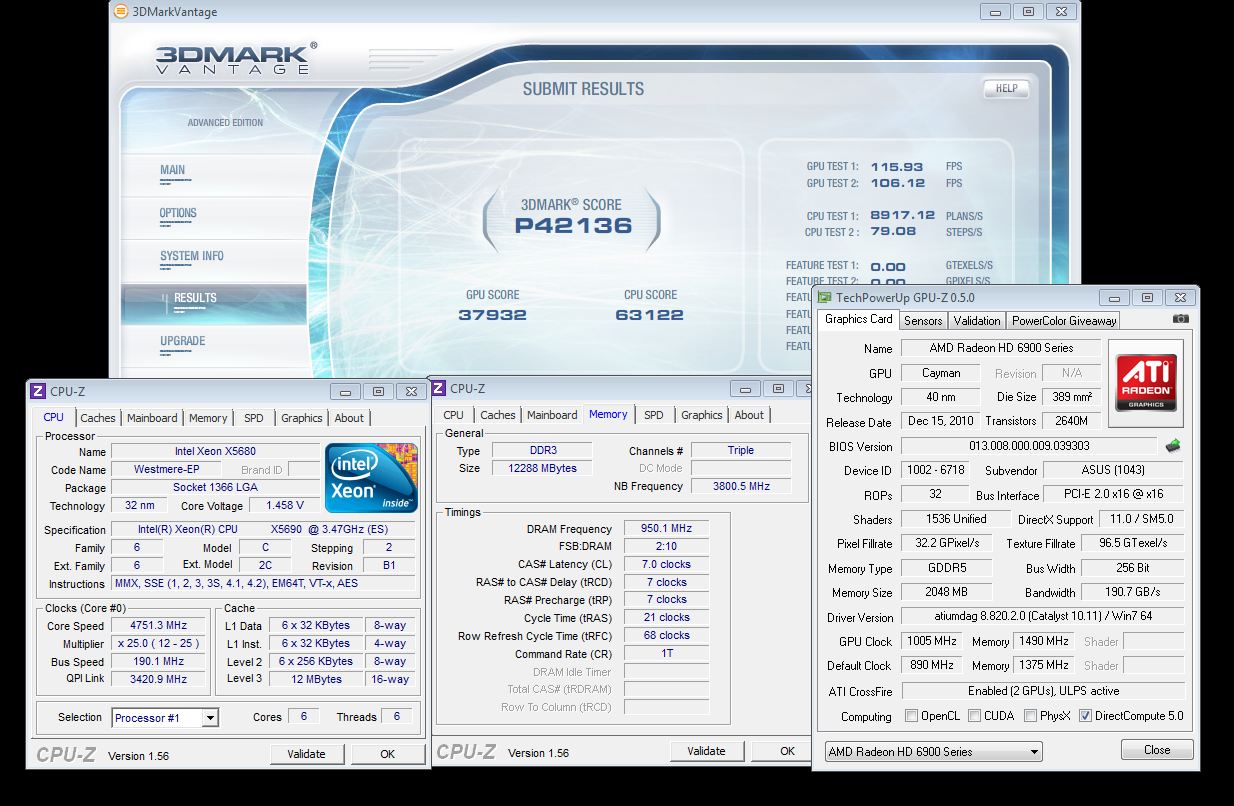
Task: Switch to CPU tab in Memory CPU-Z window
Action: click(x=453, y=415)
